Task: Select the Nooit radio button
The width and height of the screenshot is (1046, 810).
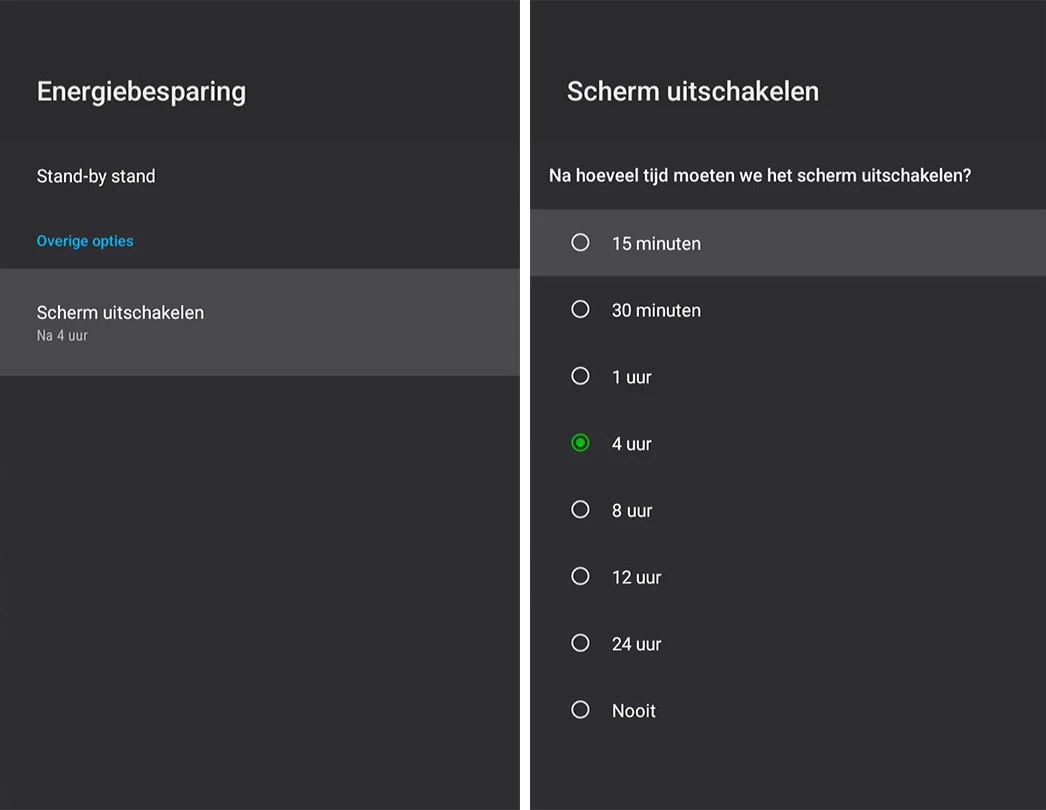Action: pyautogui.click(x=580, y=710)
